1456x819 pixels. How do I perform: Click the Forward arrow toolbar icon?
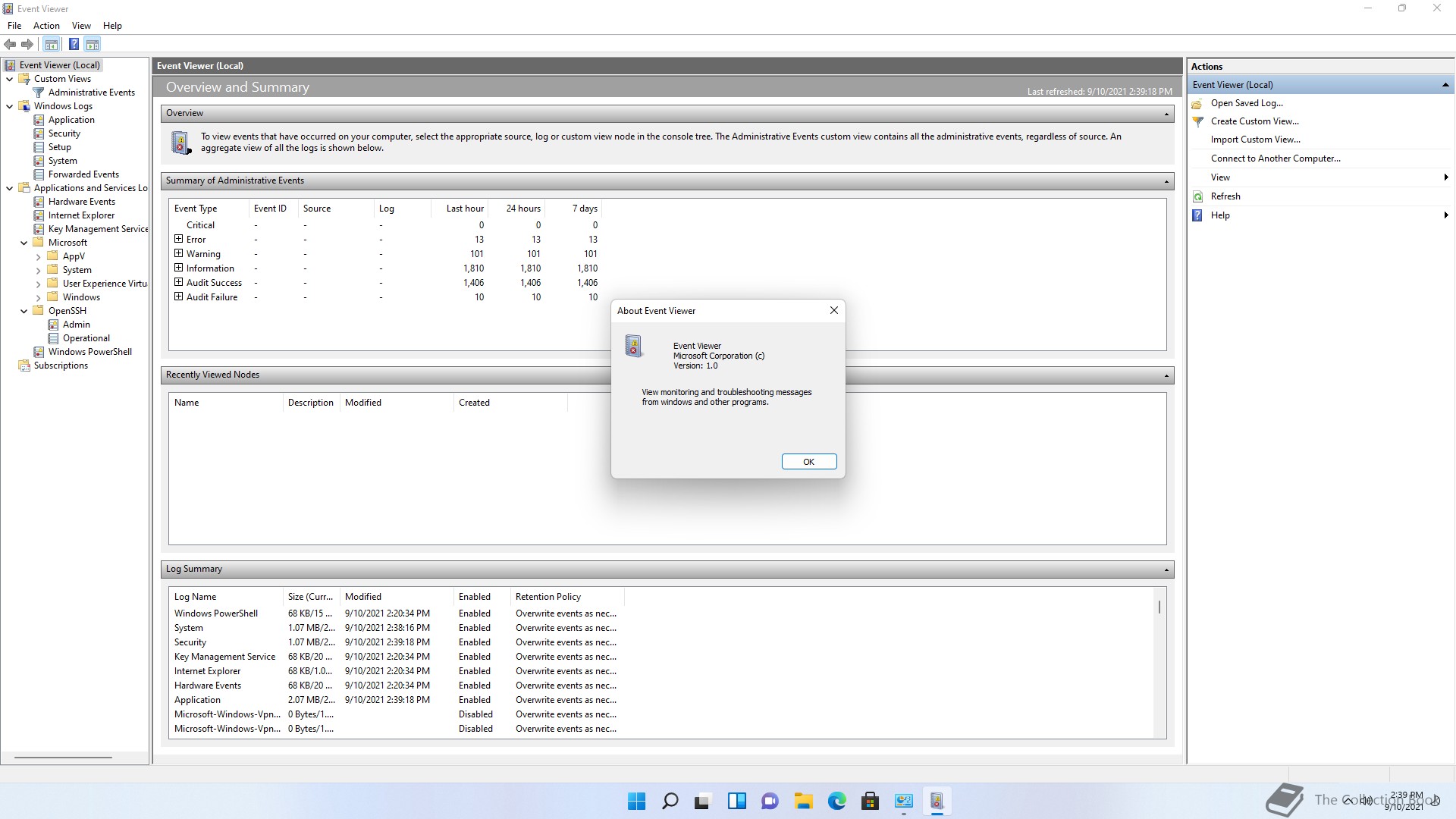click(27, 45)
